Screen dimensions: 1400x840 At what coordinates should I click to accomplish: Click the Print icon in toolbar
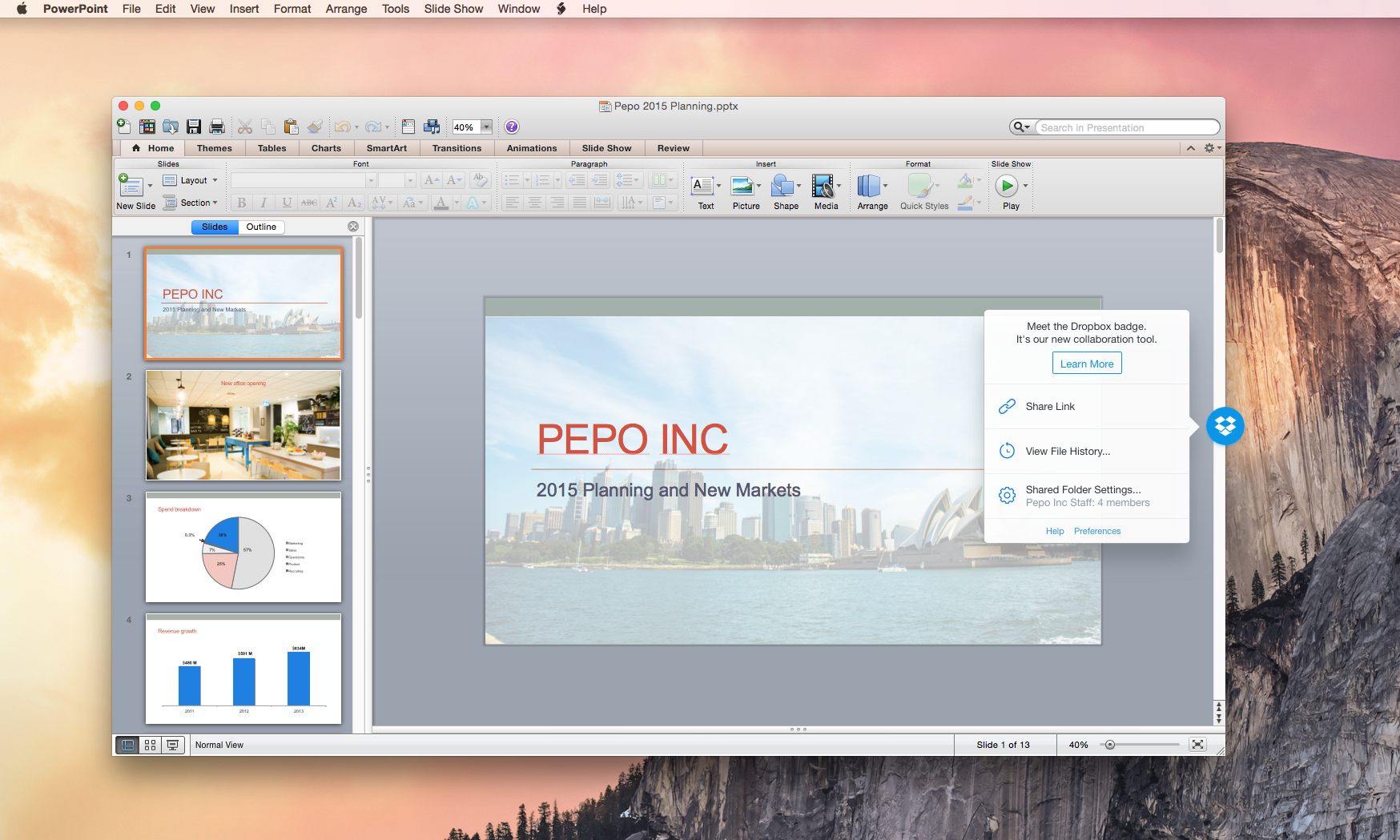pyautogui.click(x=216, y=127)
